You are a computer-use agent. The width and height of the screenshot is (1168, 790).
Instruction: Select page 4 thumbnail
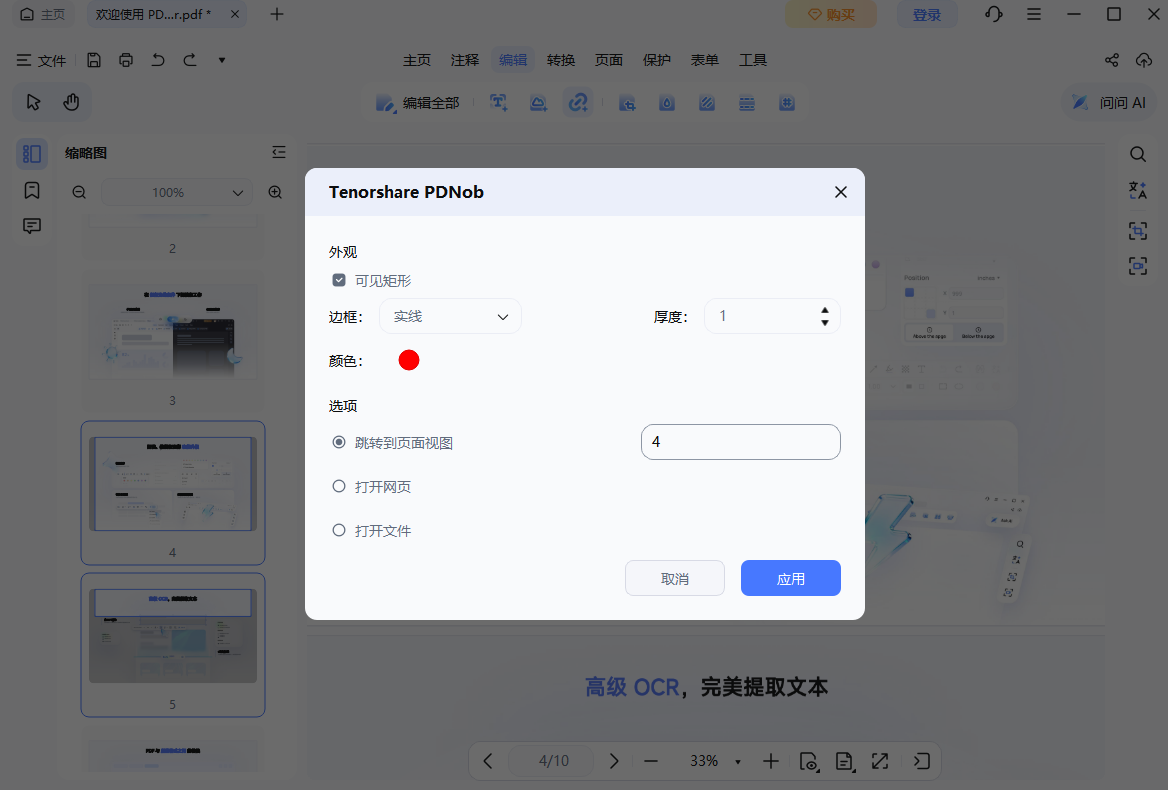(173, 484)
